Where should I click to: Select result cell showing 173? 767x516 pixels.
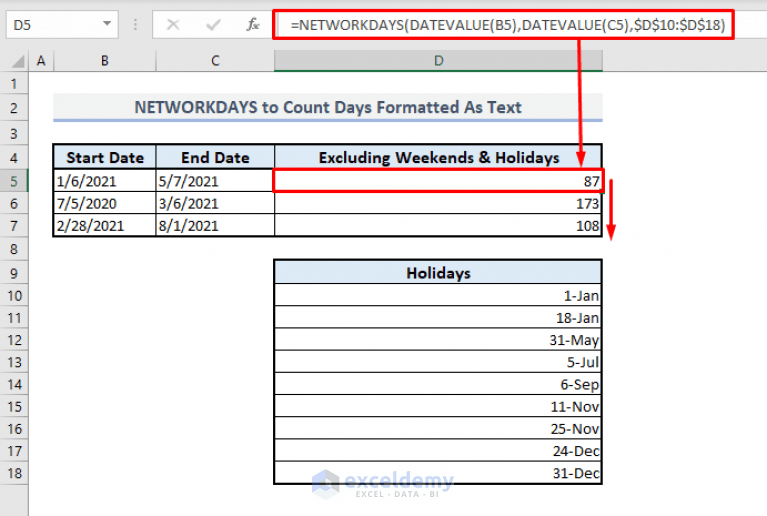click(x=438, y=203)
